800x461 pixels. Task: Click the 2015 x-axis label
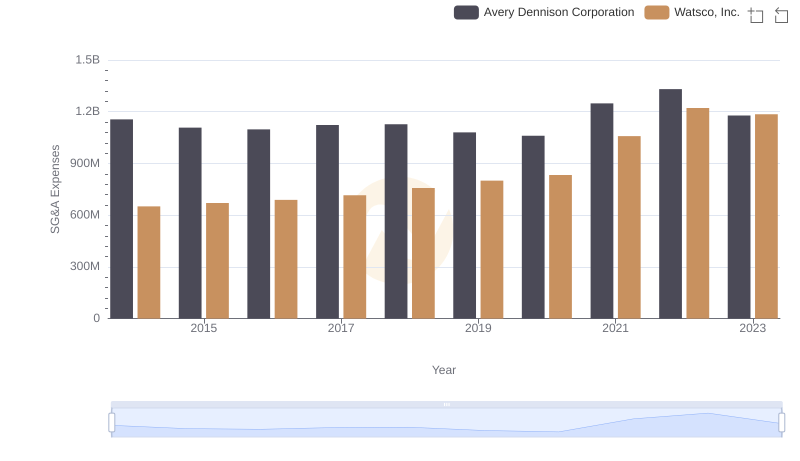coord(204,328)
